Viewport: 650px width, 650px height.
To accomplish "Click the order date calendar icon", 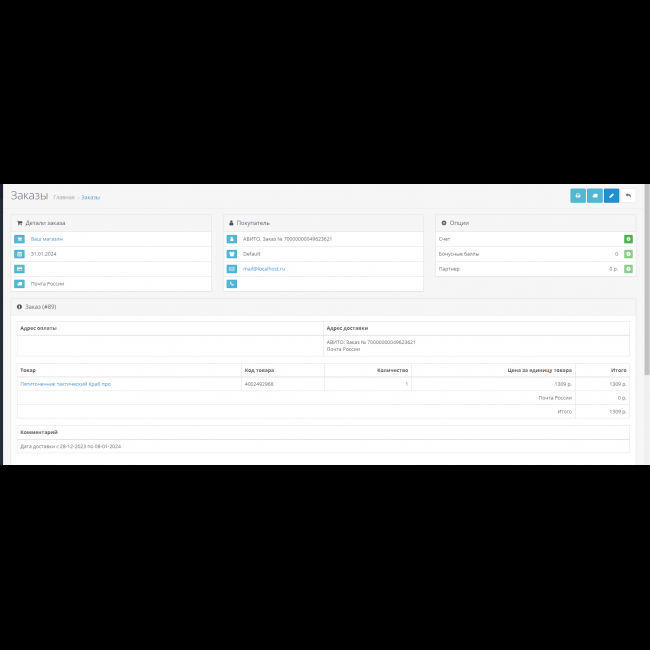I will (x=20, y=254).
